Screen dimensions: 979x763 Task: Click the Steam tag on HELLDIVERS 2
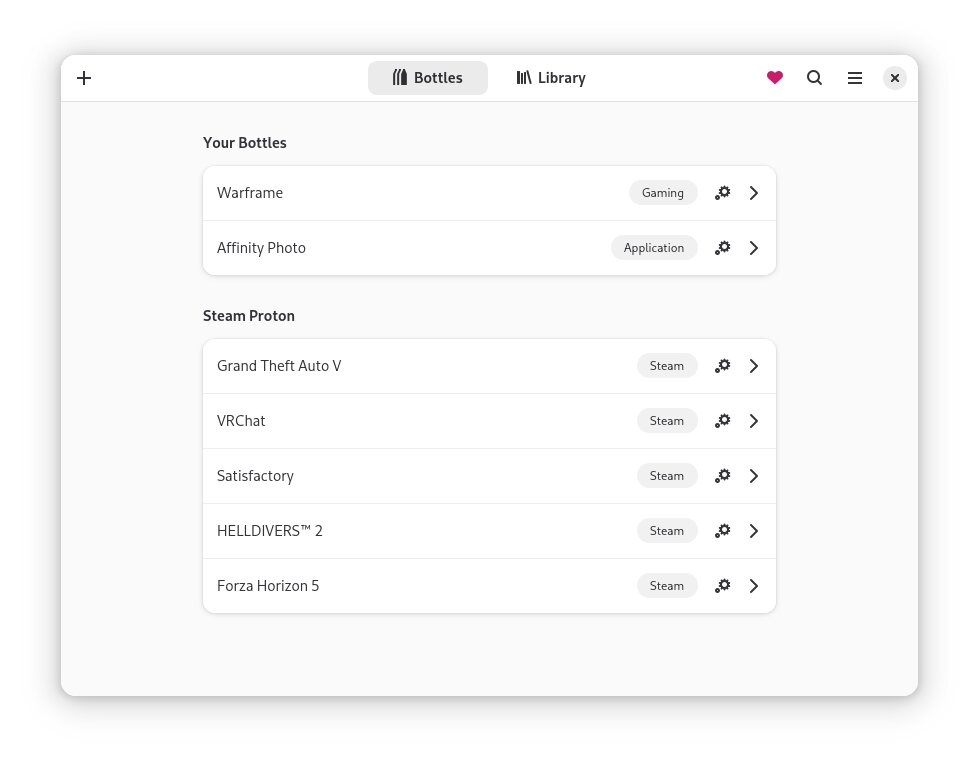667,531
